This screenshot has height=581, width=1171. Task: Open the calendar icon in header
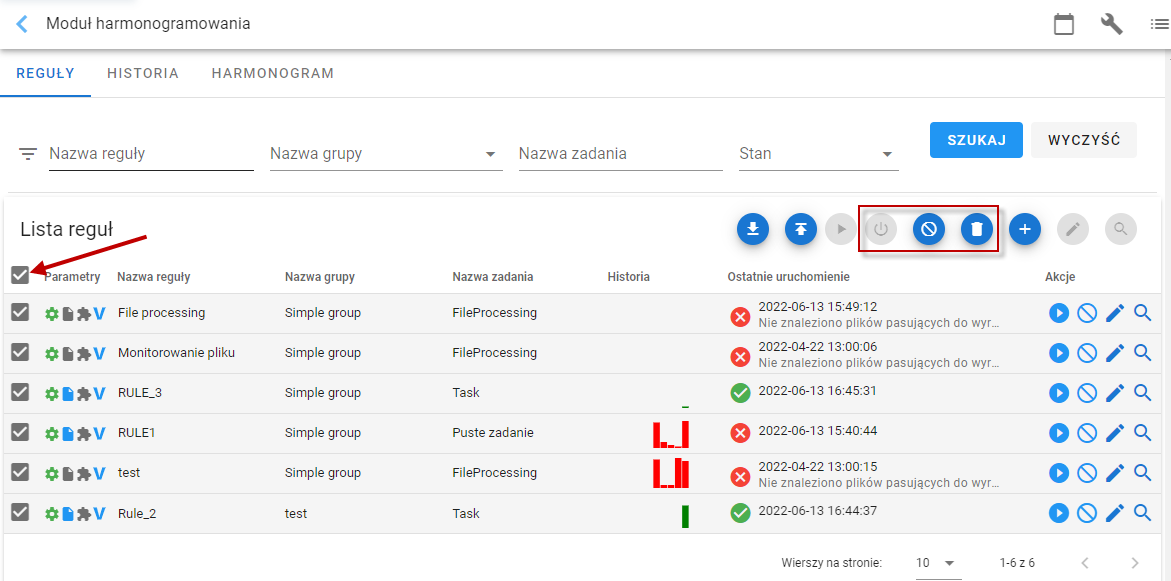[x=1063, y=24]
